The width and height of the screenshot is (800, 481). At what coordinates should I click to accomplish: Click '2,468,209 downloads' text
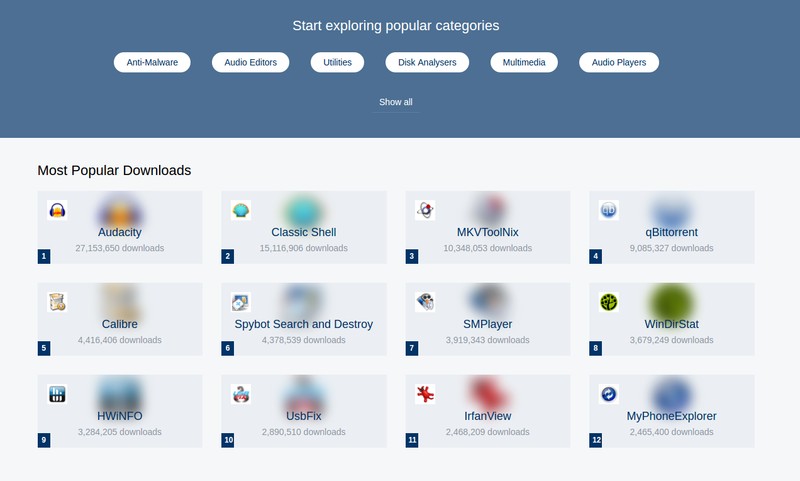tap(488, 432)
